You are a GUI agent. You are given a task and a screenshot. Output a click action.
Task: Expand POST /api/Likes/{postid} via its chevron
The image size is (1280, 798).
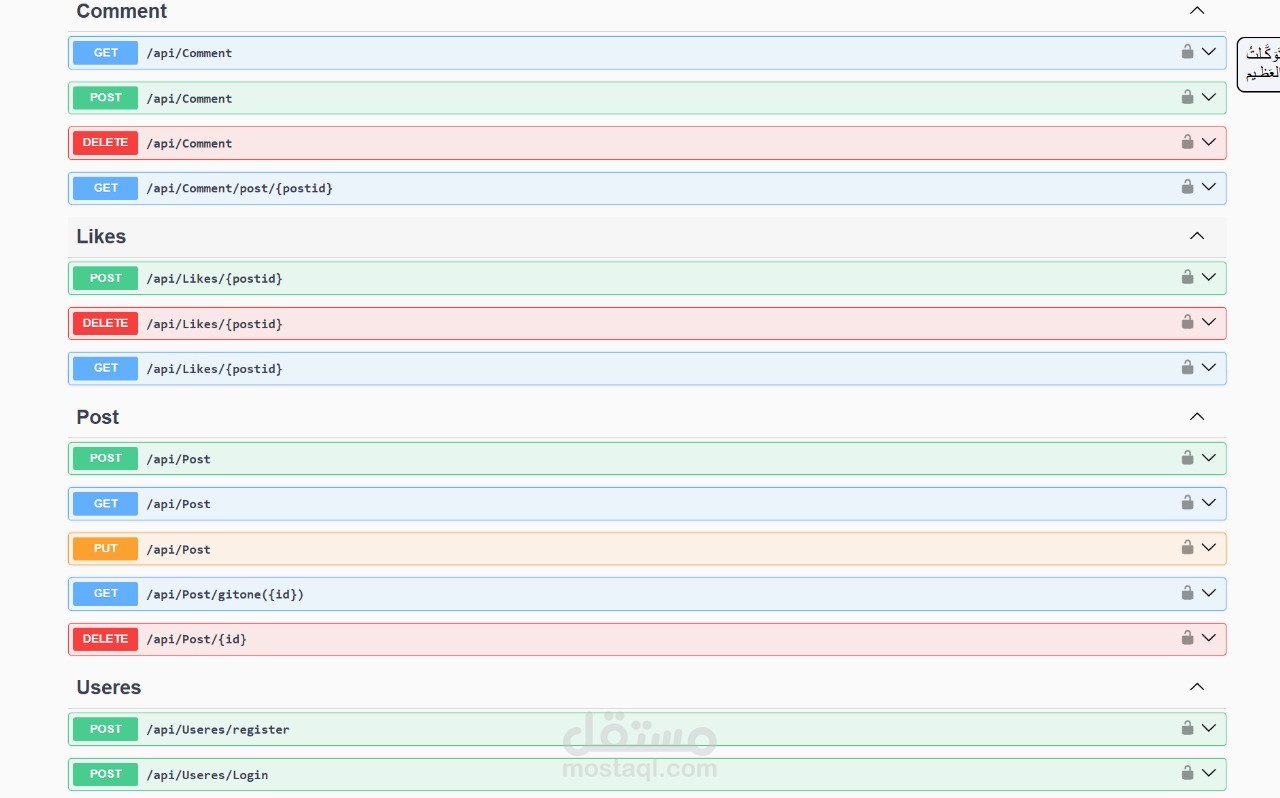[1209, 277]
